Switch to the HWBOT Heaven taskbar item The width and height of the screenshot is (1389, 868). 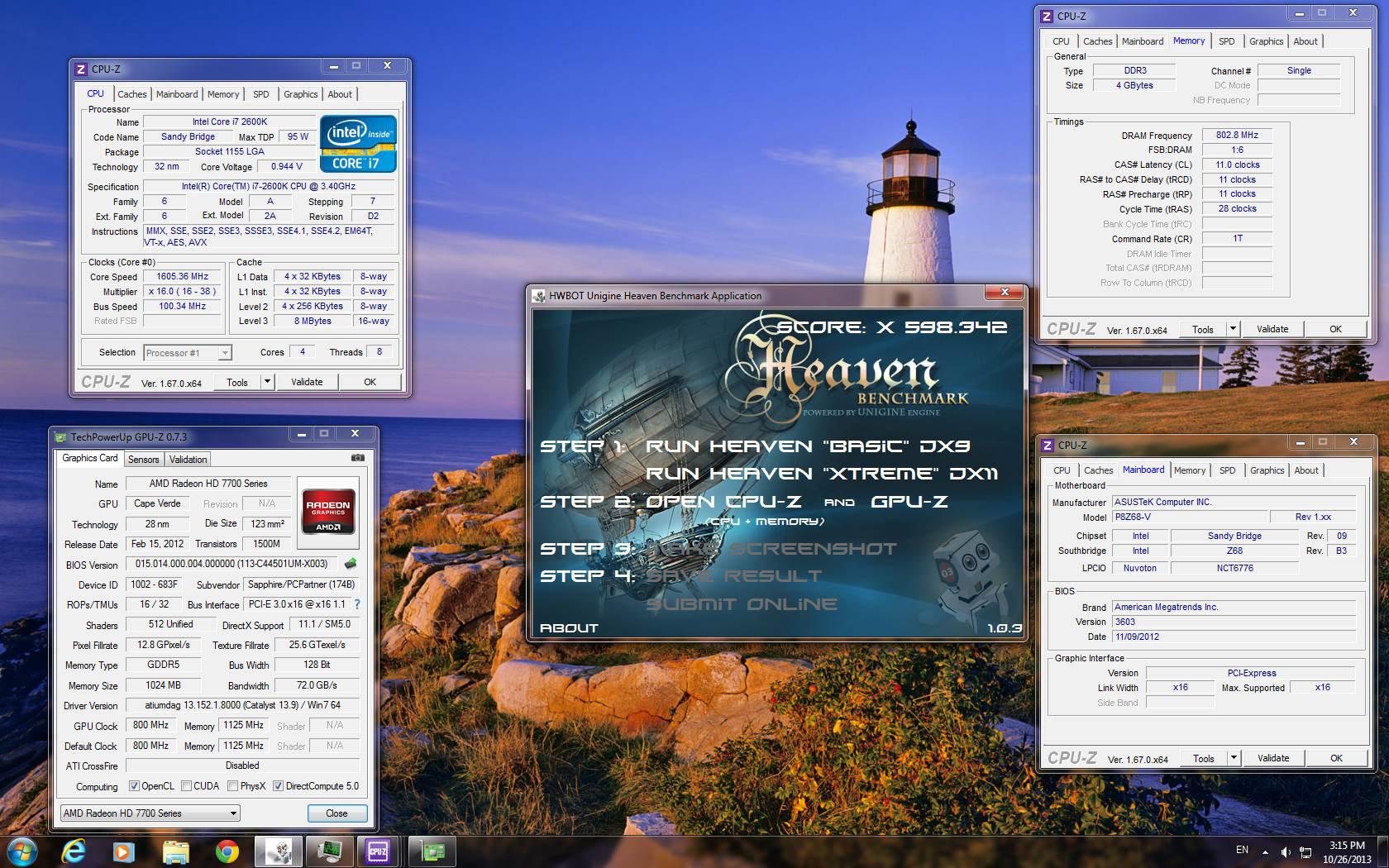pos(278,851)
